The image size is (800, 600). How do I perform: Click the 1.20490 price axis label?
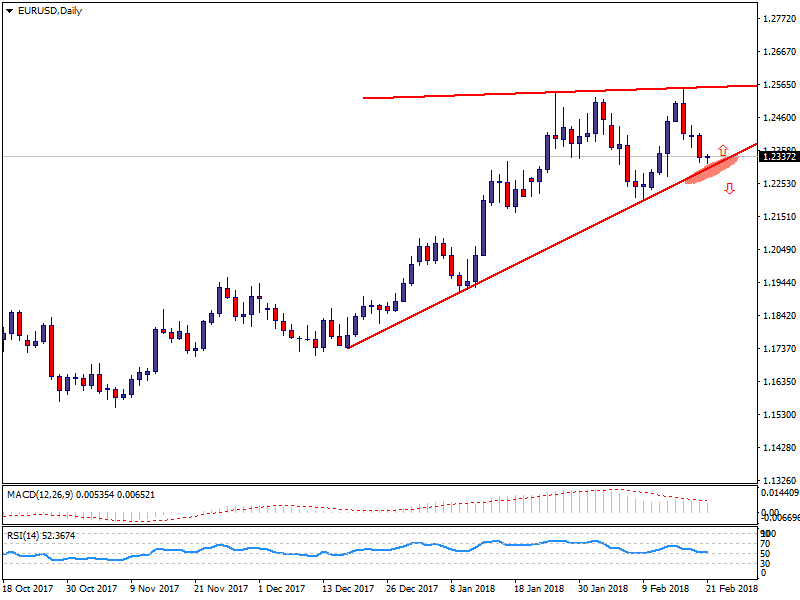click(x=777, y=250)
